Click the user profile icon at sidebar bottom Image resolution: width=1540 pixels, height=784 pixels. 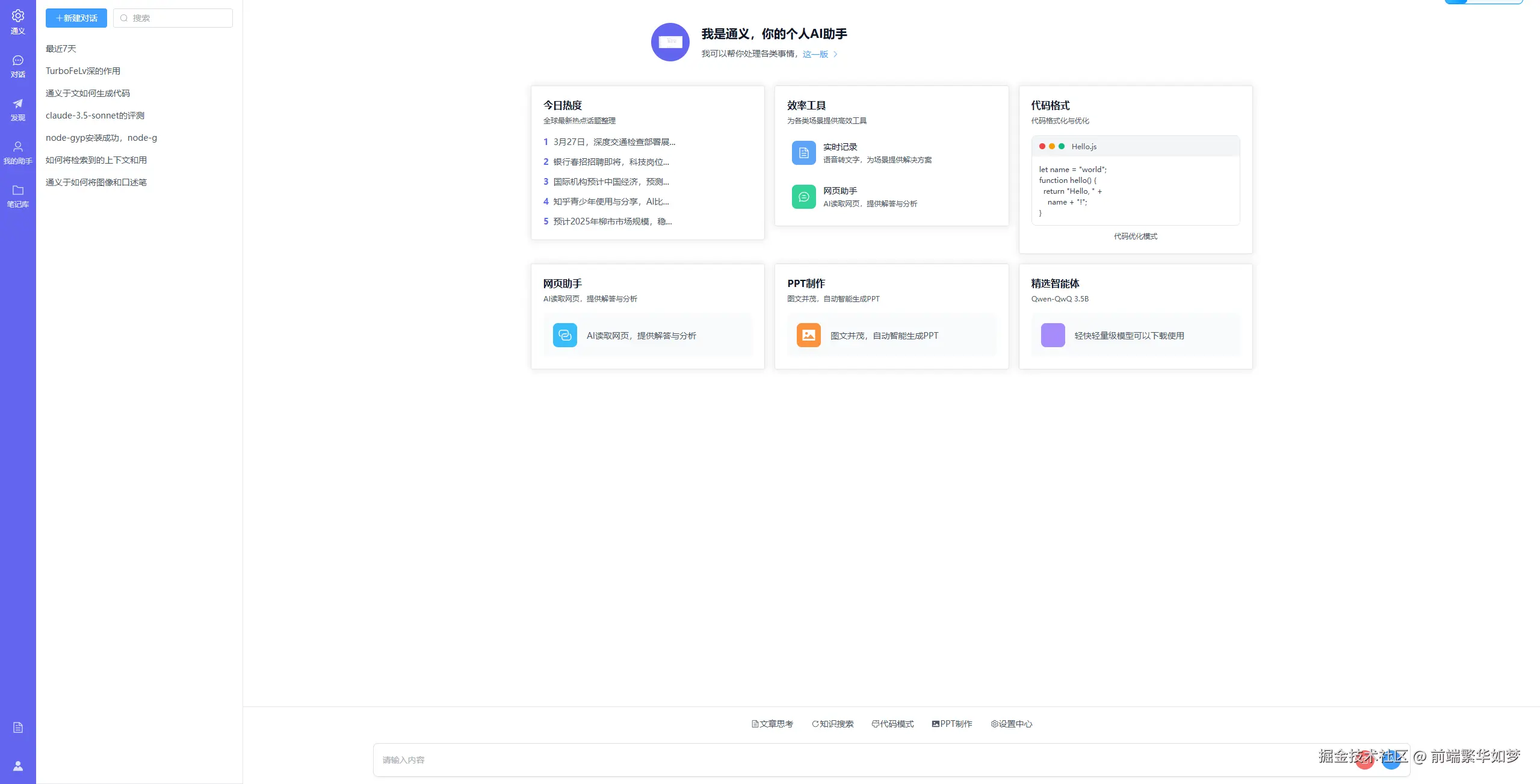[18, 766]
